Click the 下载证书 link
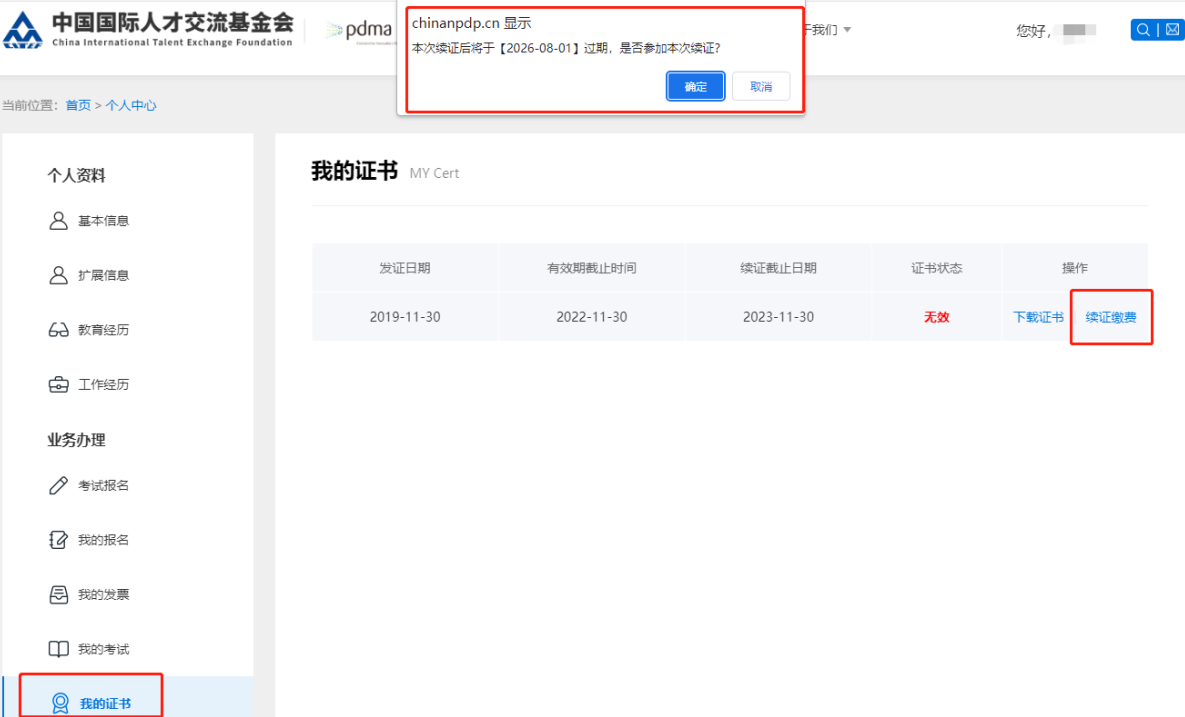The height and width of the screenshot is (717, 1185). [1037, 316]
